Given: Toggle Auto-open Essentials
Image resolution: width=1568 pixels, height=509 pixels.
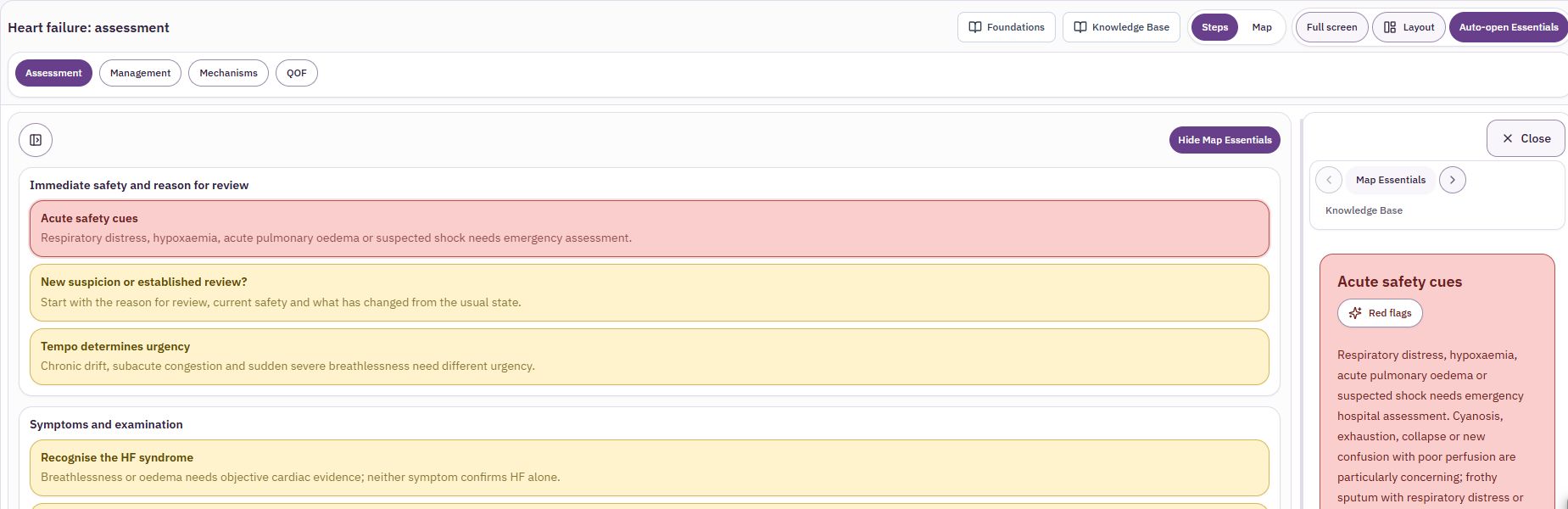Looking at the screenshot, I should click(x=1509, y=27).
